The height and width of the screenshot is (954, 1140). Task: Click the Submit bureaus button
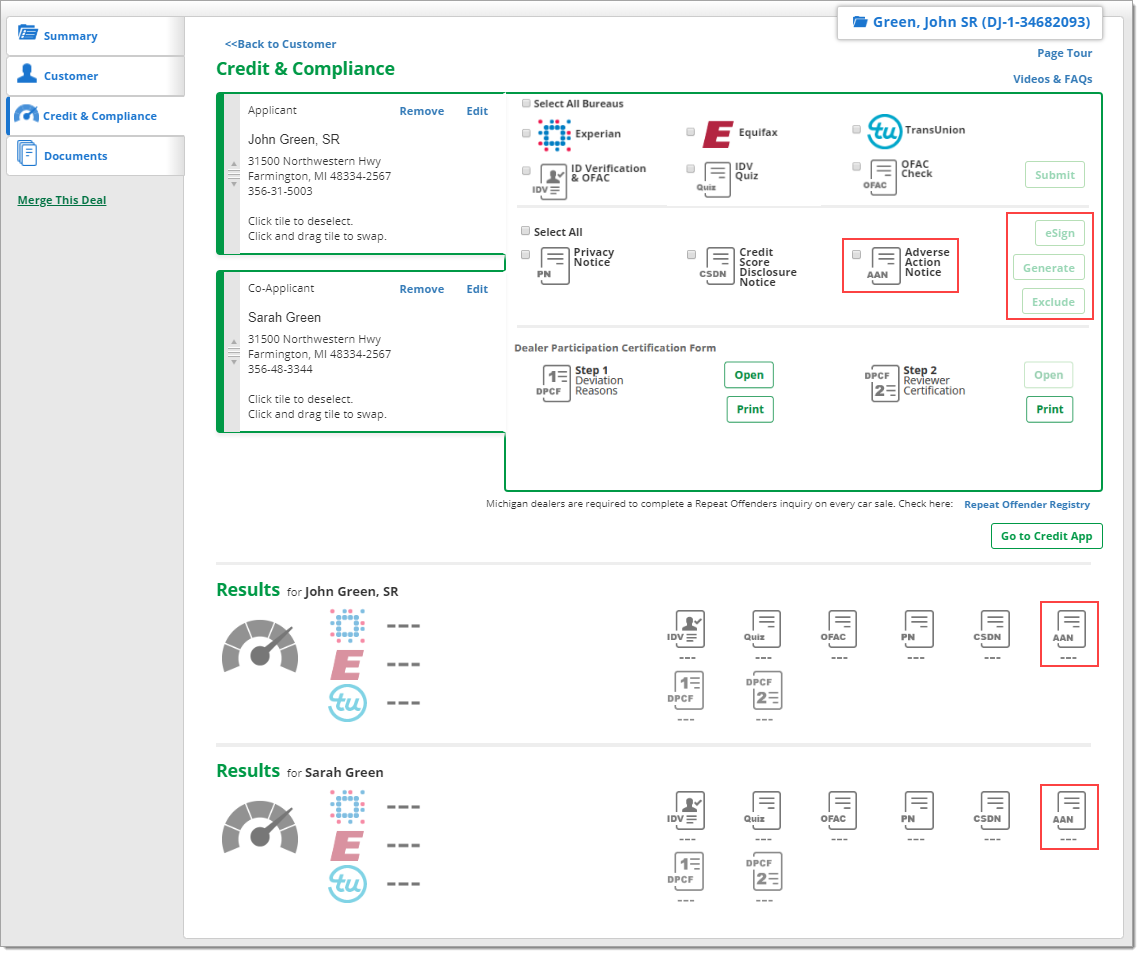pos(1054,175)
